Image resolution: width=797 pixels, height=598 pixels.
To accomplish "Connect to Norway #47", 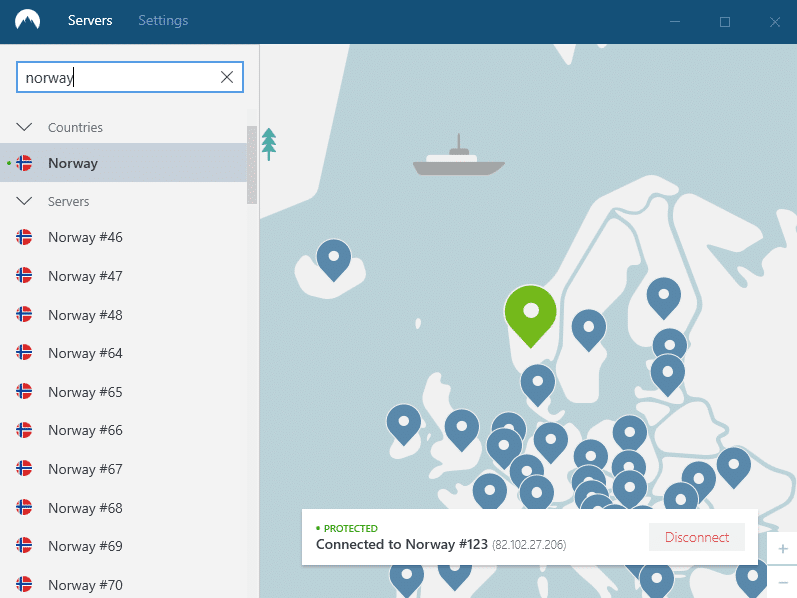I will pos(124,276).
